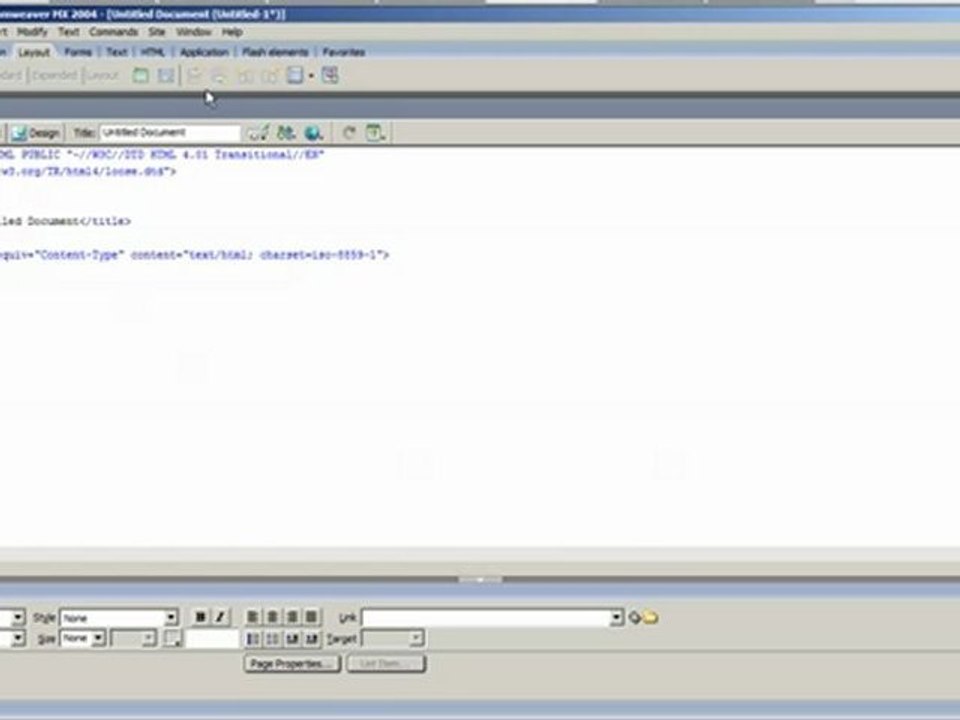Open the Font dropdown arrow at lower-left of Properties
Viewport: 960px width, 720px height.
[18, 639]
